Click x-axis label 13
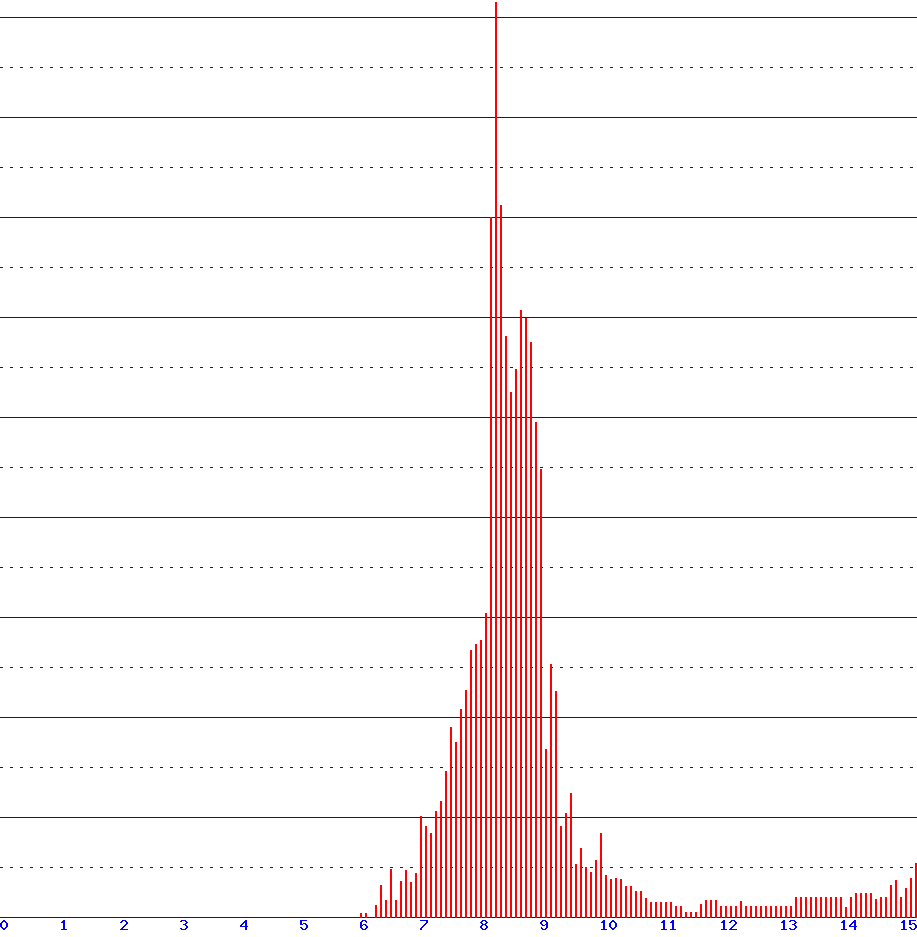The width and height of the screenshot is (917, 937). tap(789, 926)
